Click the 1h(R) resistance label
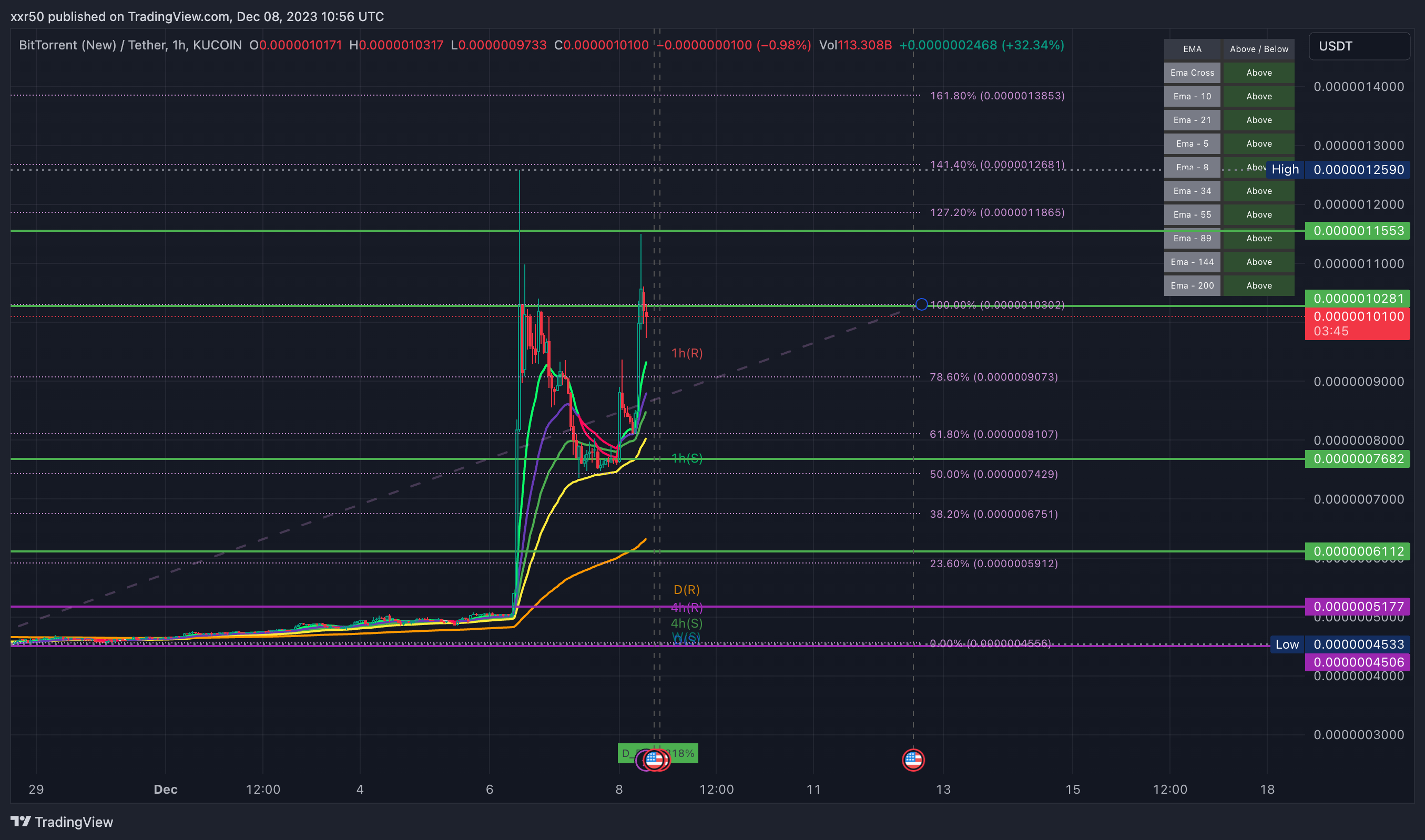Image resolution: width=1425 pixels, height=840 pixels. [x=687, y=353]
